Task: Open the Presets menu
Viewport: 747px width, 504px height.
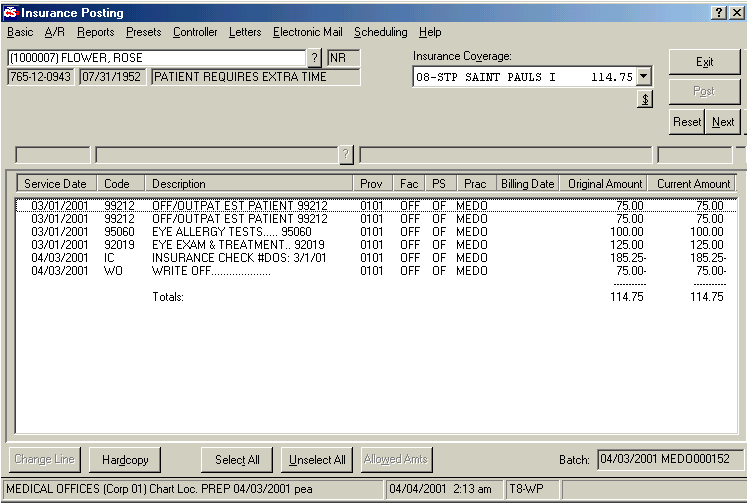Action: 143,32
